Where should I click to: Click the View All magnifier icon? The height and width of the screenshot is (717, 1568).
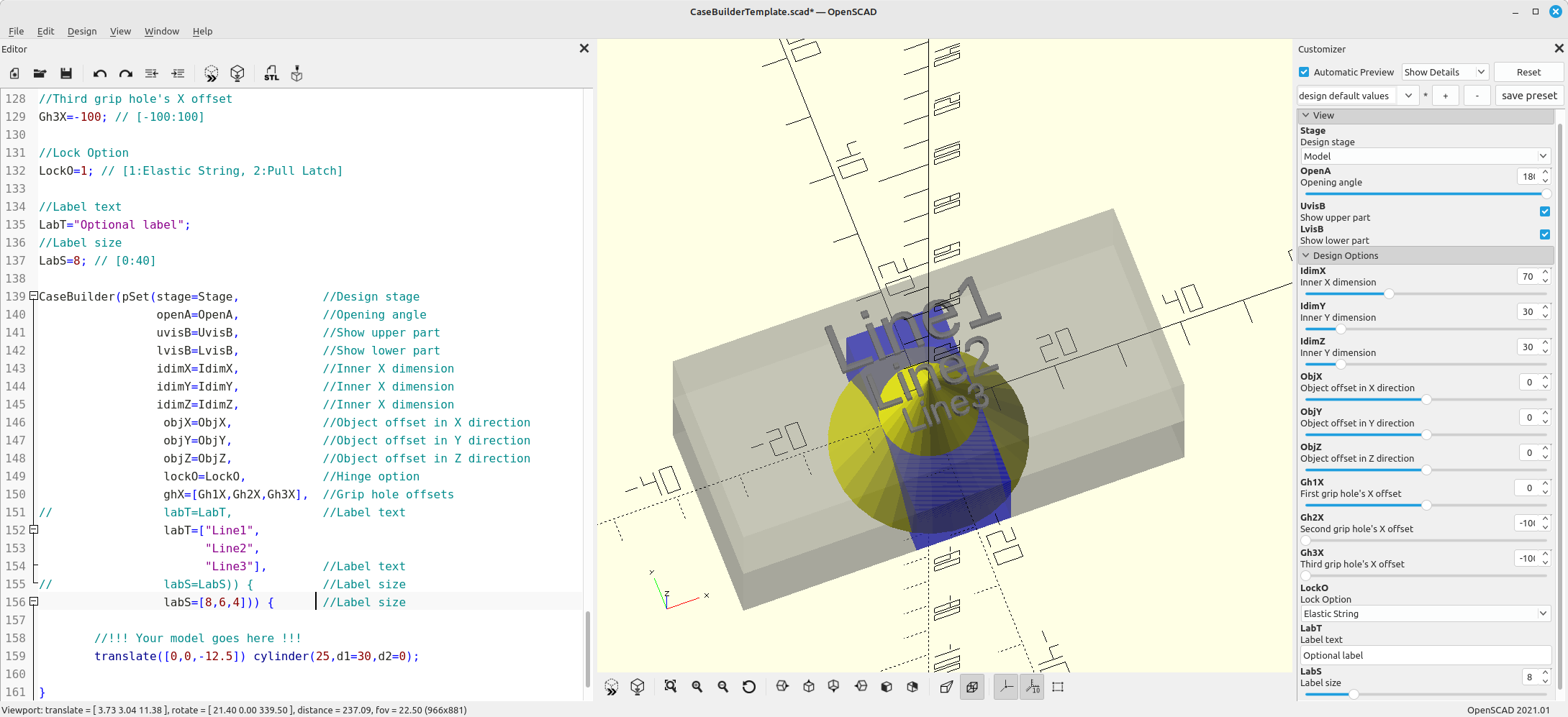coord(671,687)
